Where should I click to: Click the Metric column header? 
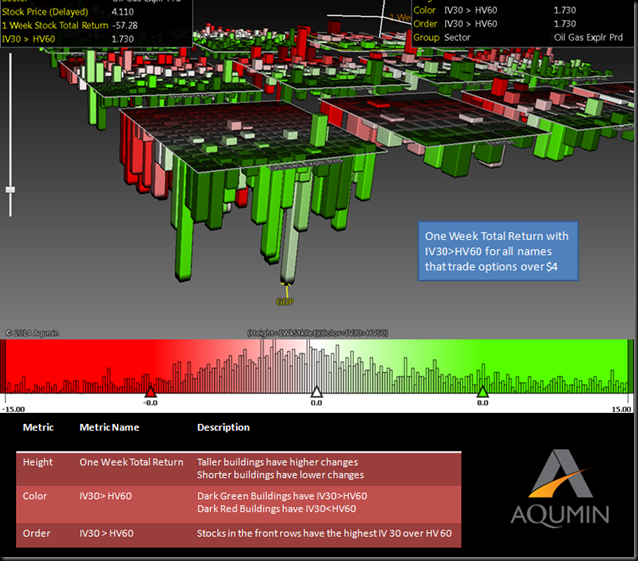(38, 427)
